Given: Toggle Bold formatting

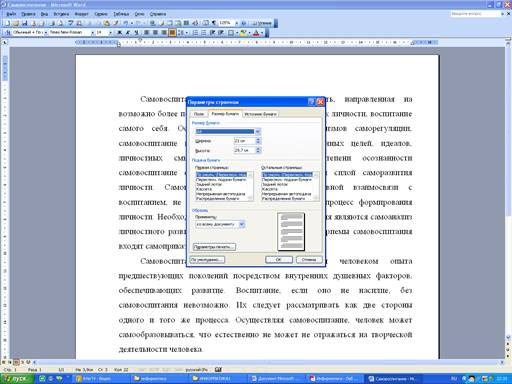Looking at the screenshot, I should tap(120, 32).
